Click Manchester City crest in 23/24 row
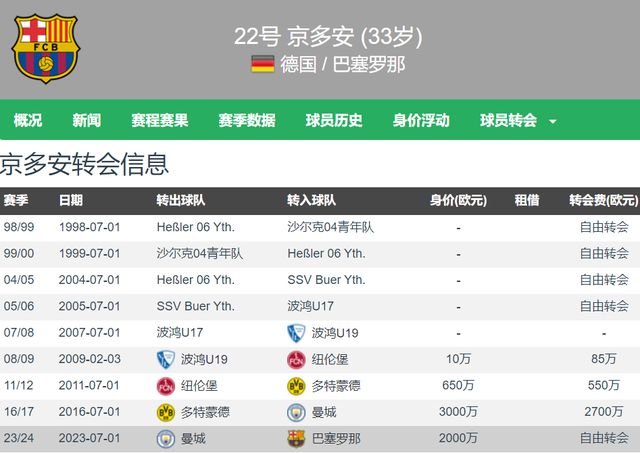Image resolution: width=640 pixels, height=453 pixels. (166, 439)
